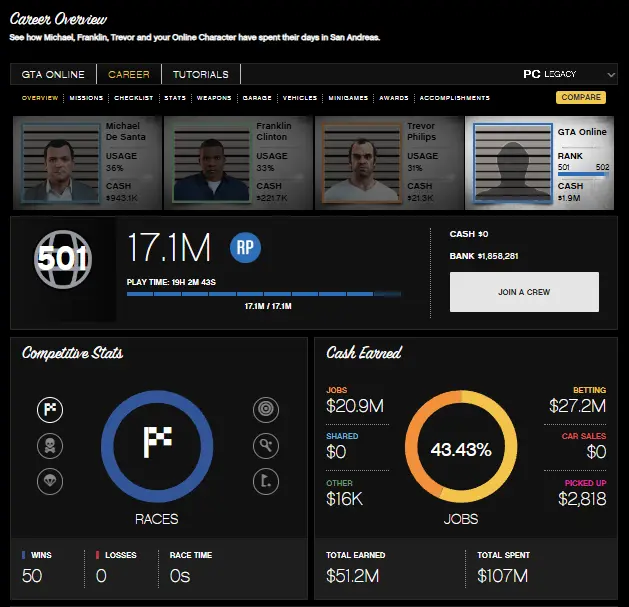
Task: Click the Losses count of 0
Action: 101,576
